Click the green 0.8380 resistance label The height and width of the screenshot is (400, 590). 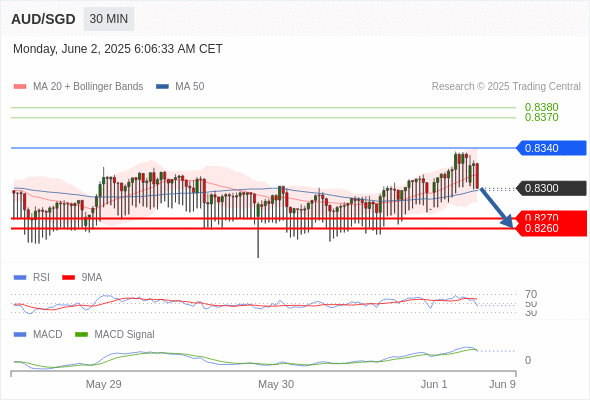pyautogui.click(x=541, y=107)
